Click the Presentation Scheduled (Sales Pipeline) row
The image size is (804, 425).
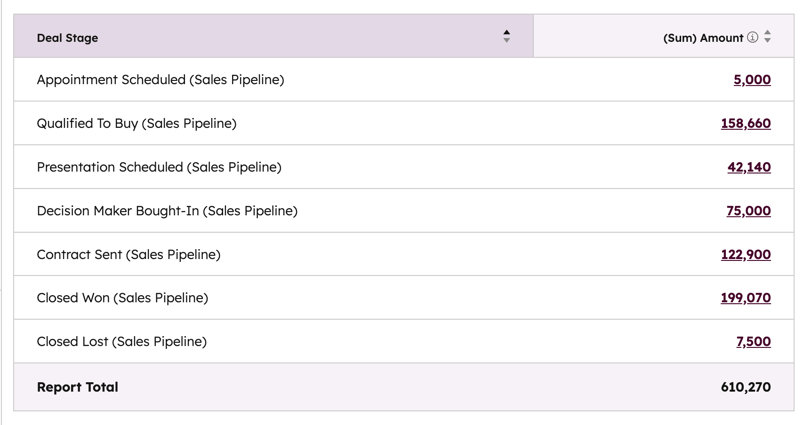point(159,167)
